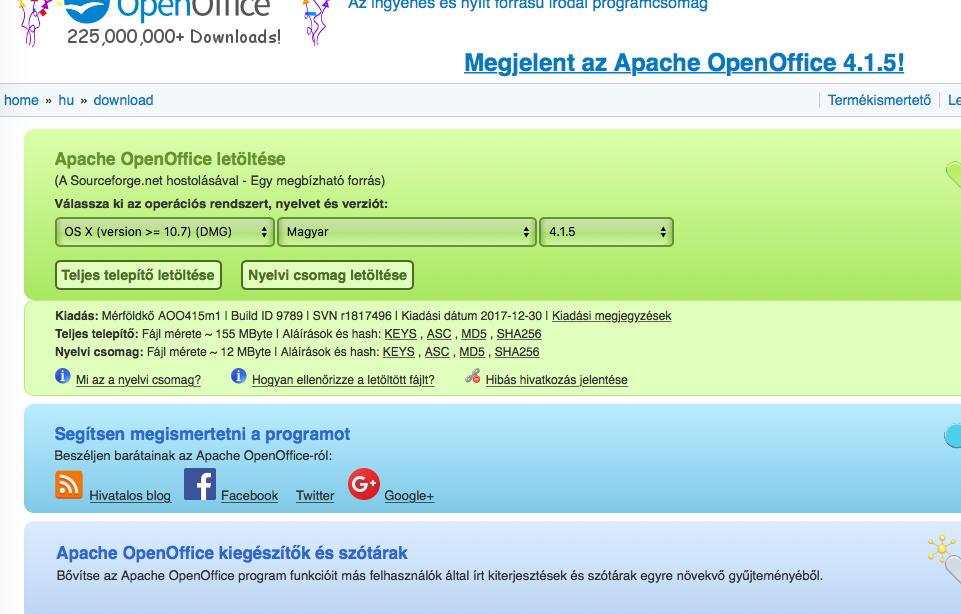The height and width of the screenshot is (614, 961).
Task: Open the SHA256 link in the Teljes telepítő row
Action: [519, 334]
